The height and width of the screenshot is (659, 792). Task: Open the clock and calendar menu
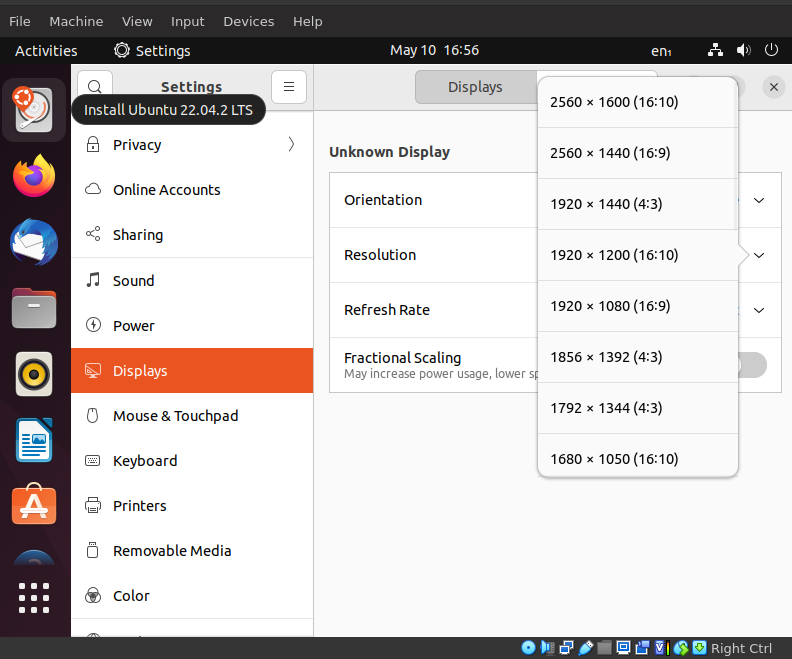coord(434,50)
